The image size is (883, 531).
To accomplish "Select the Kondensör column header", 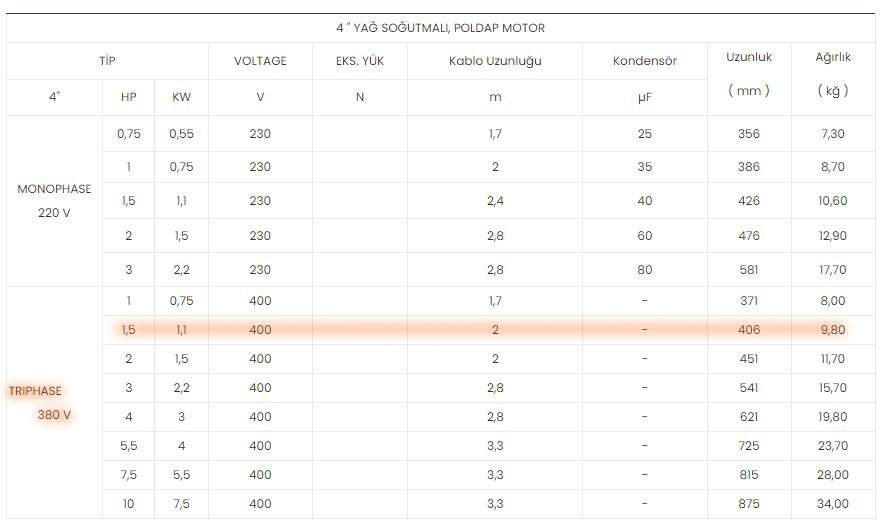I will (645, 61).
